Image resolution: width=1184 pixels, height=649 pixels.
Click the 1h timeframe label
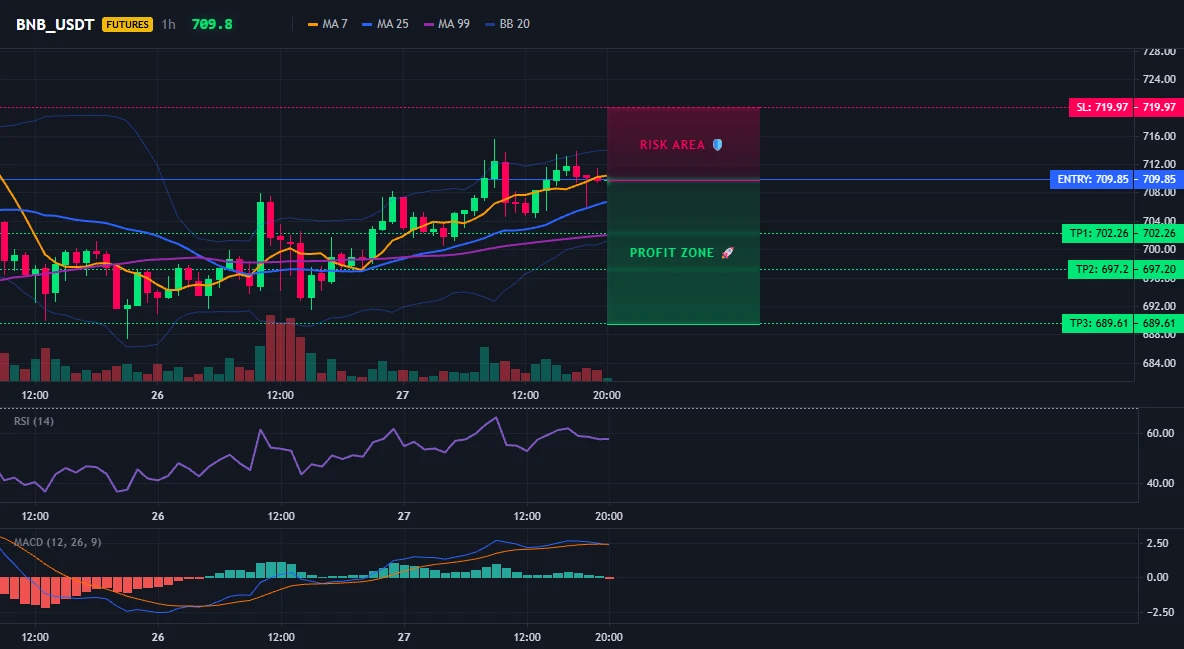coord(168,24)
